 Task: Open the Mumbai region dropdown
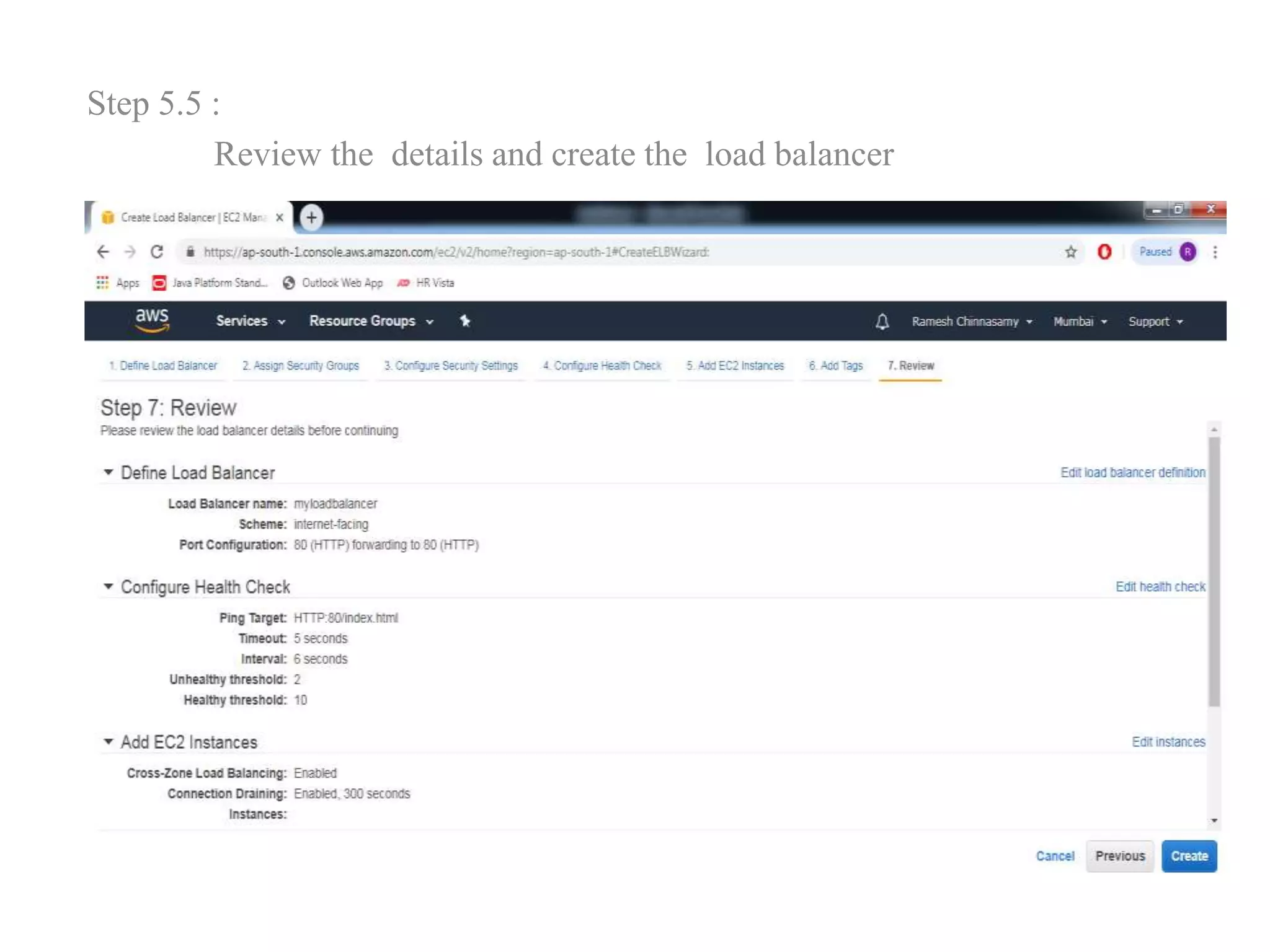point(1080,321)
